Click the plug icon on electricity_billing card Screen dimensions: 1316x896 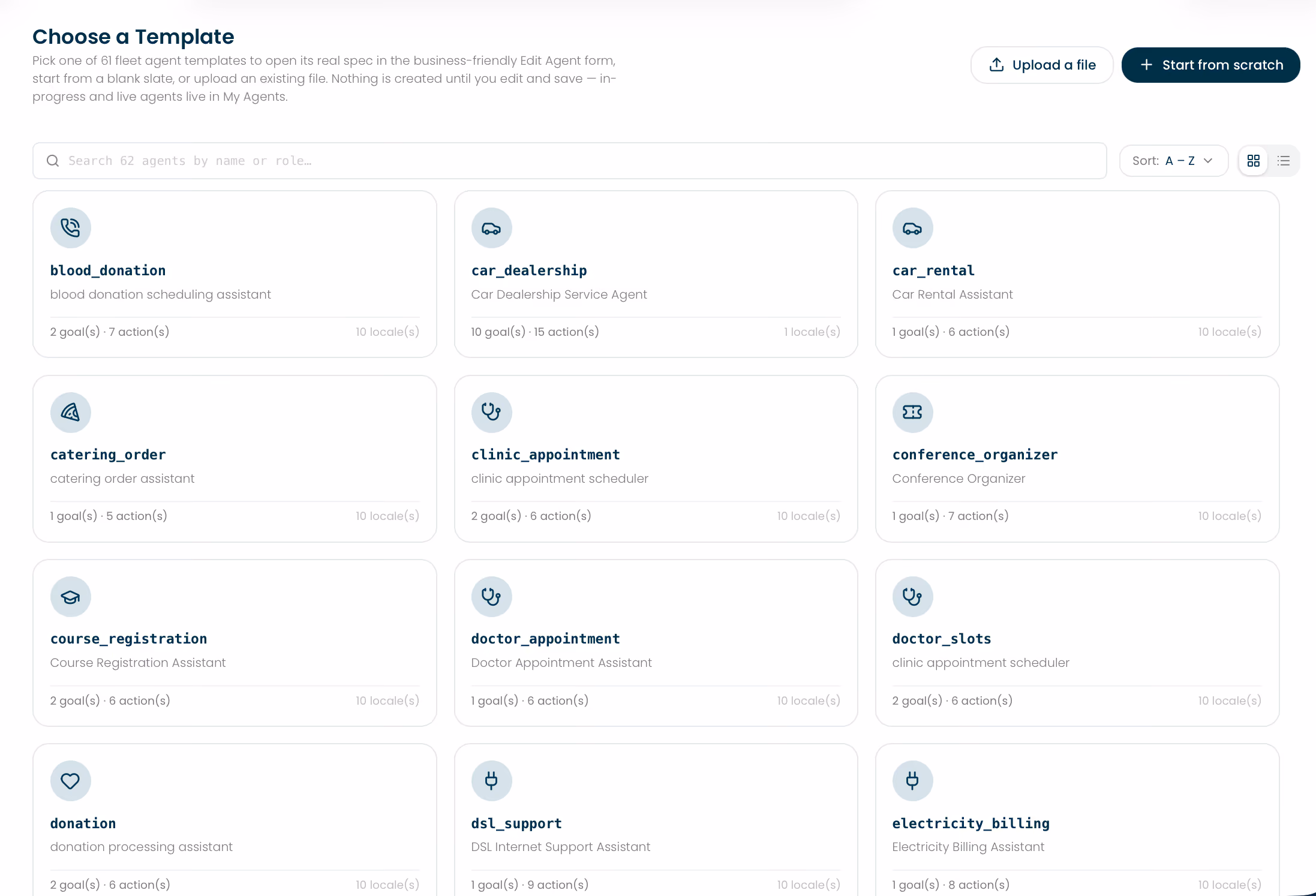912,781
